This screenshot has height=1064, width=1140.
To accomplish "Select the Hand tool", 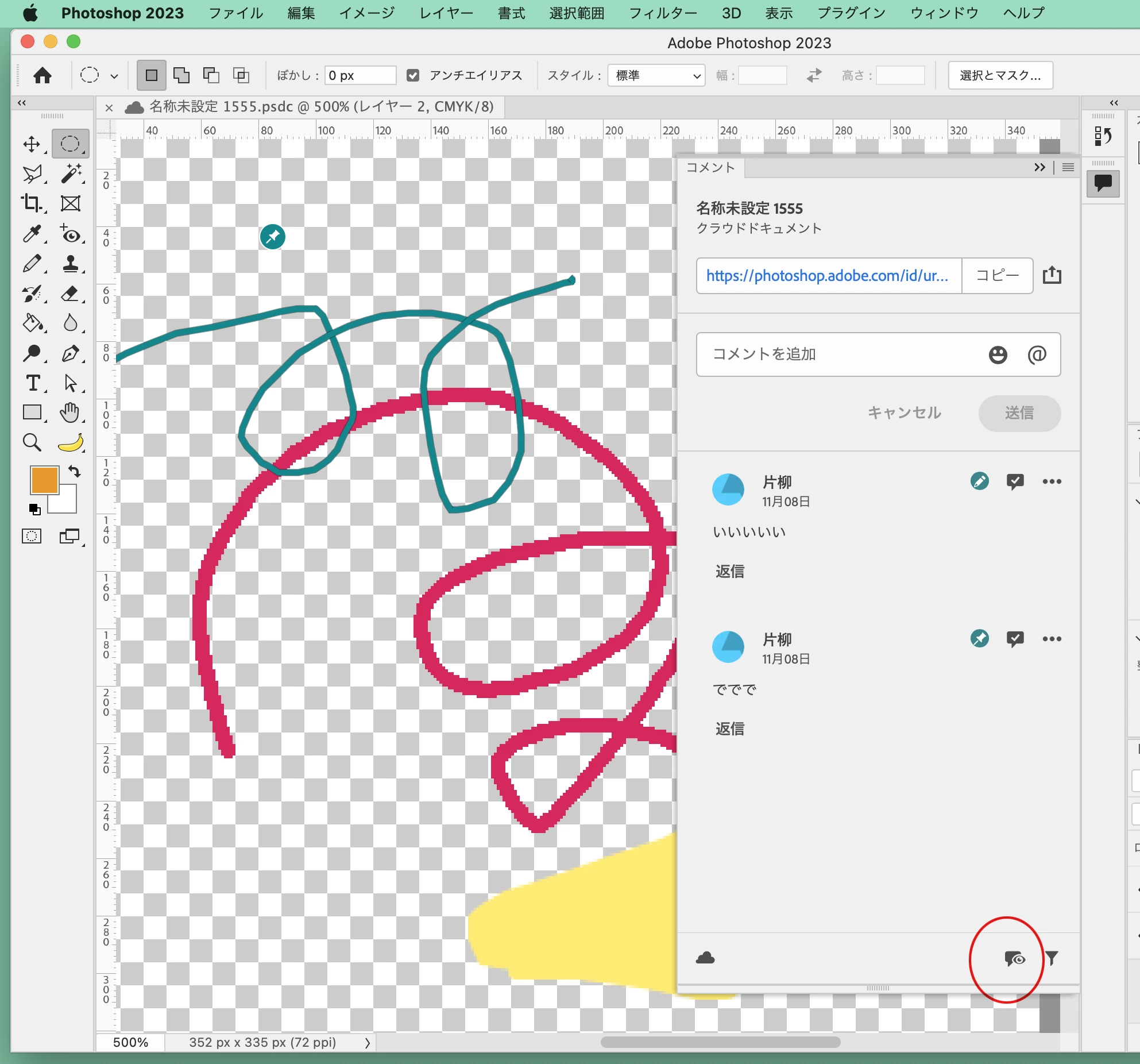I will [70, 412].
